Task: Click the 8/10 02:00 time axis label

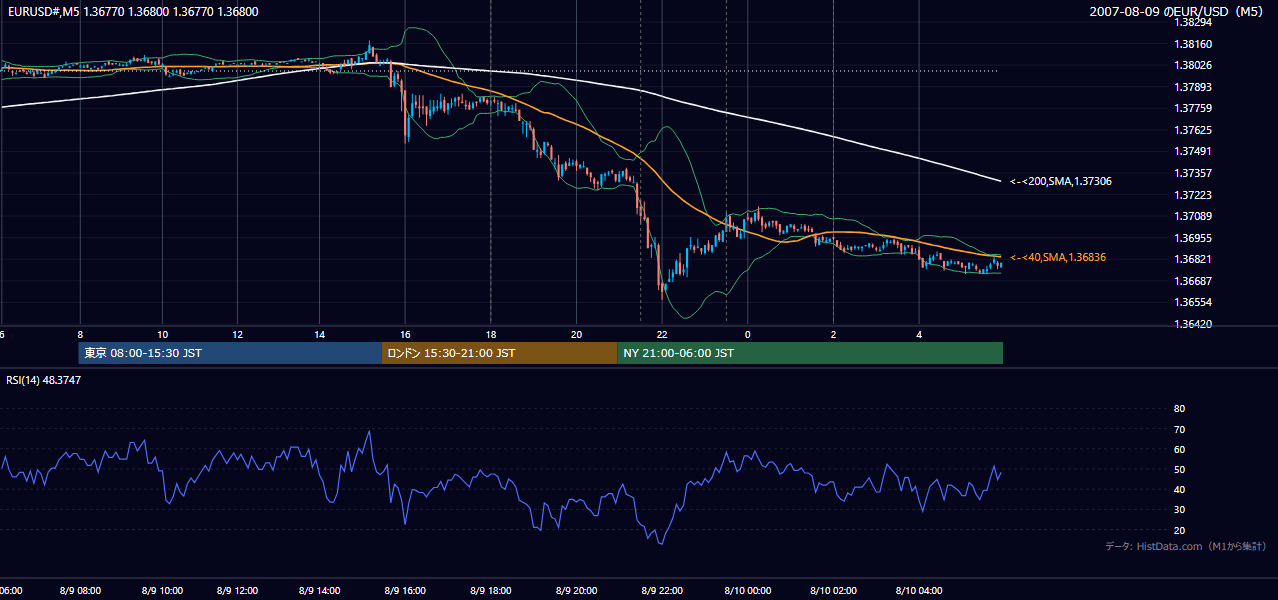Action: 833,590
